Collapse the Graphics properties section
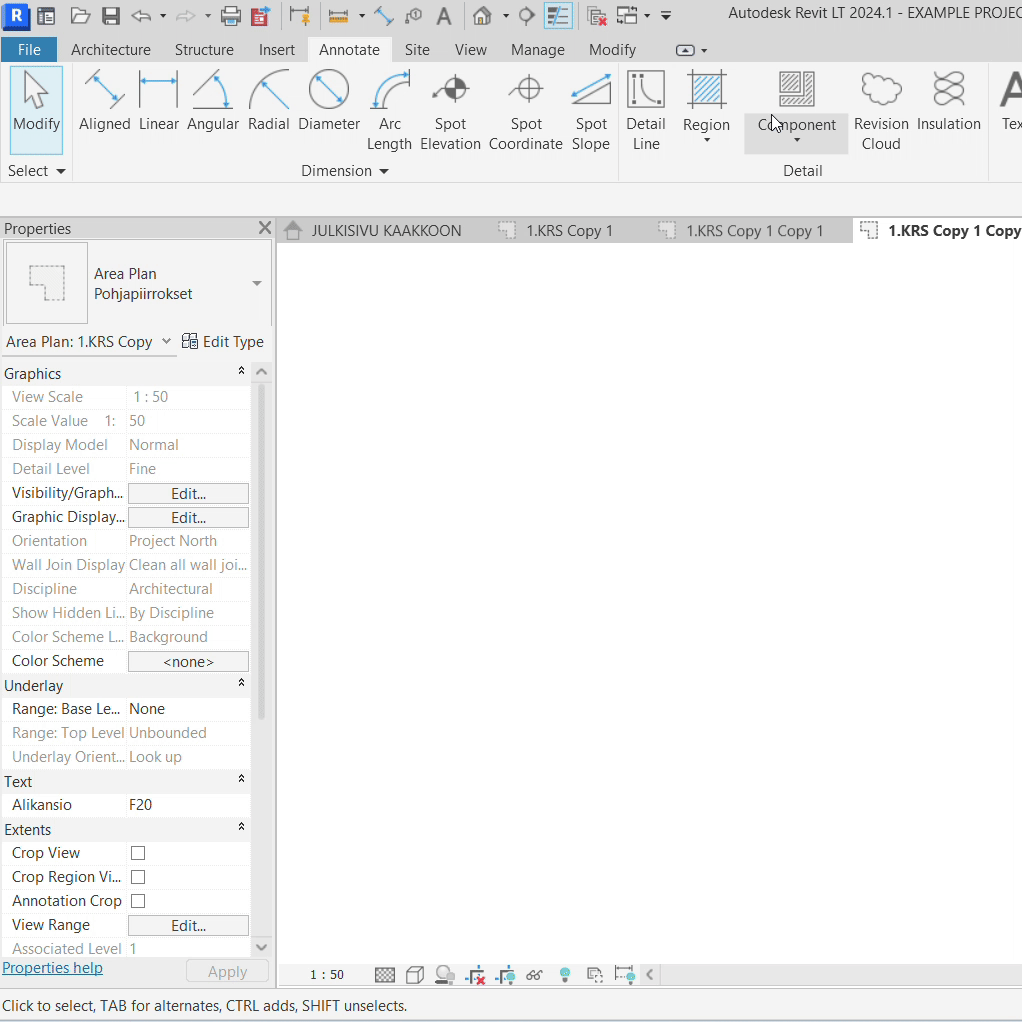 (241, 373)
